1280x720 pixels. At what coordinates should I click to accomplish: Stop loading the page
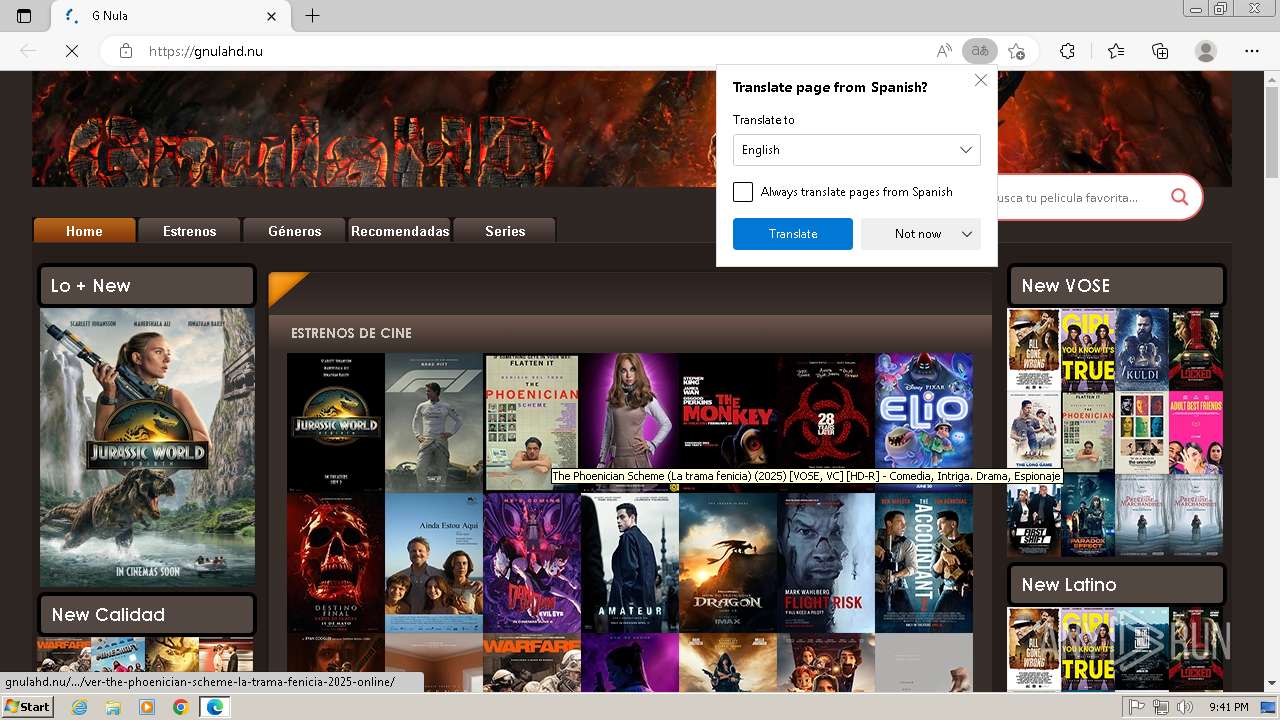coord(72,51)
